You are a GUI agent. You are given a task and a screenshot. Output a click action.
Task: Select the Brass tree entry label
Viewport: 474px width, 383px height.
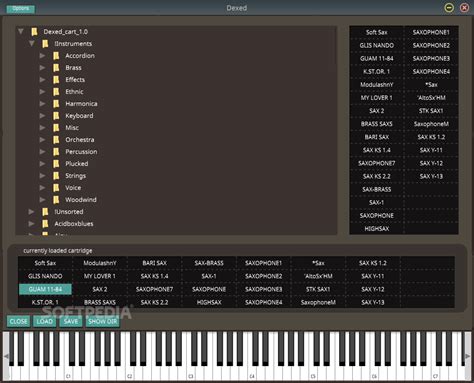click(x=73, y=68)
